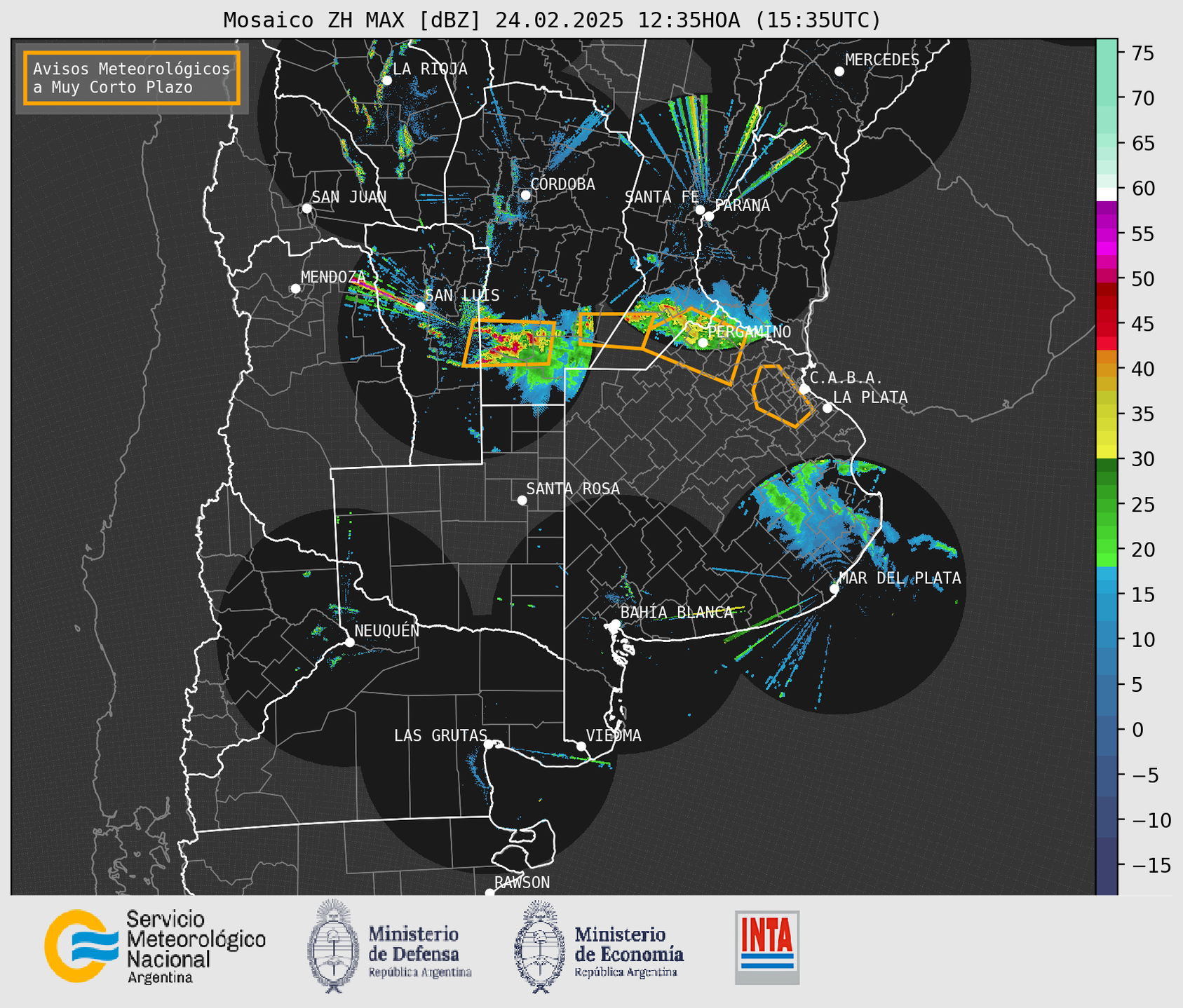The image size is (1183, 1008).
Task: Click the 40 dBZ orange colorbar segment
Action: 1107,370
